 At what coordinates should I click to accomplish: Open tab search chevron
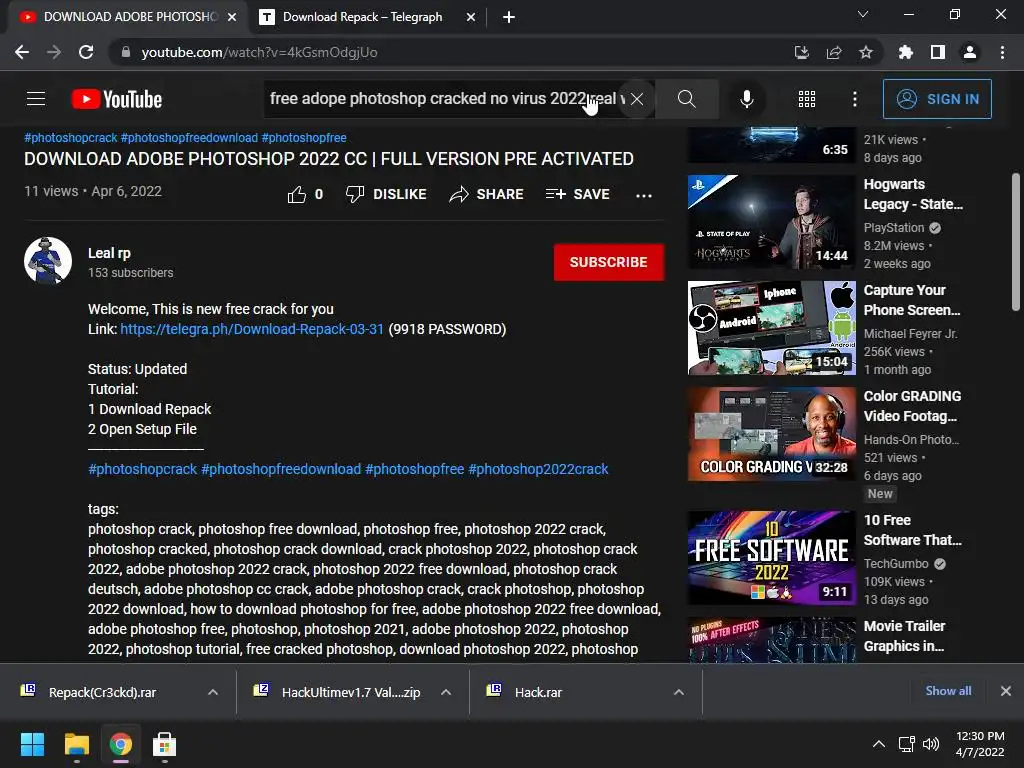coord(863,14)
